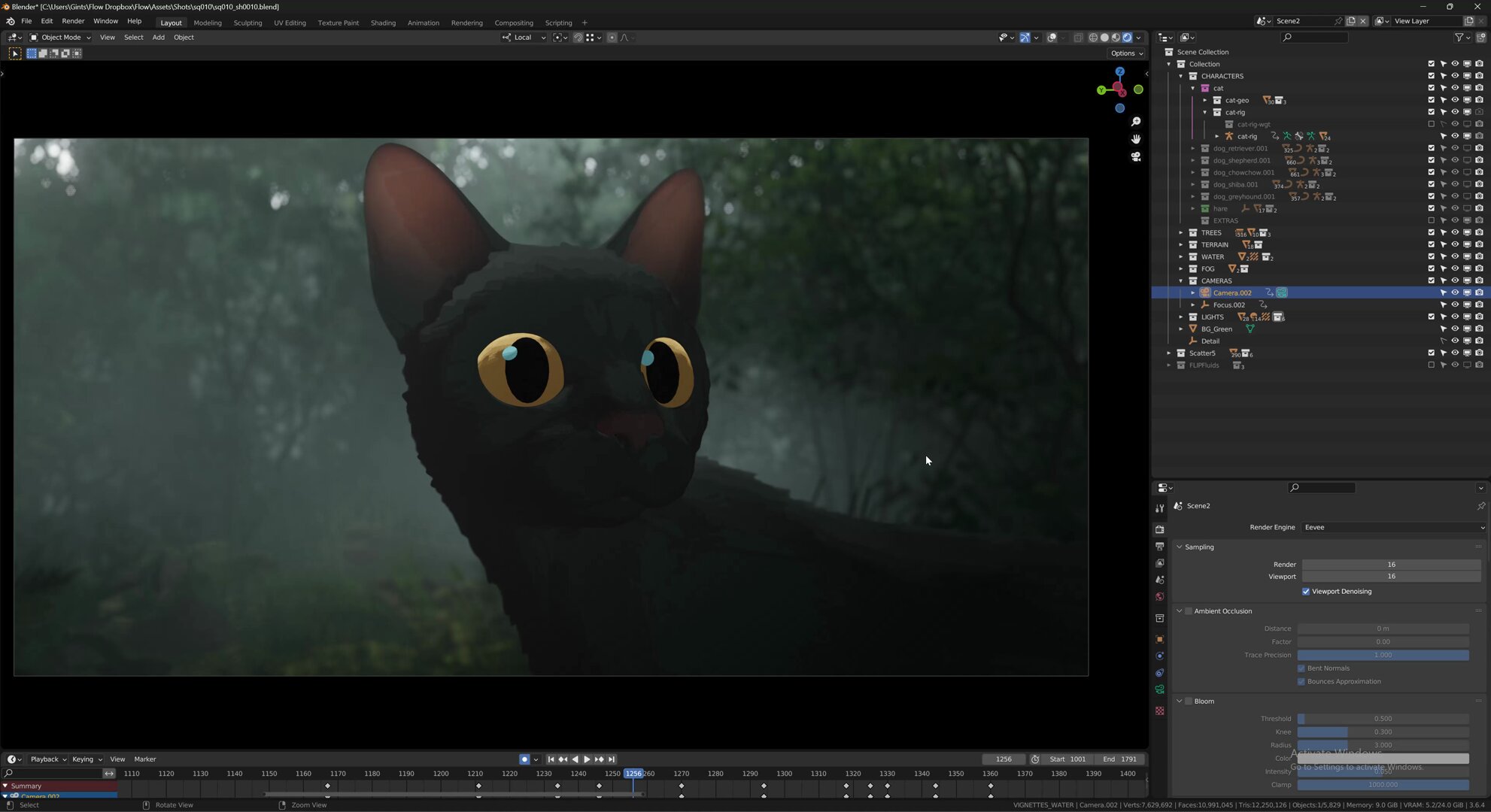The height and width of the screenshot is (812, 1491).
Task: Open the Object Mode dropdown
Action: tap(60, 38)
